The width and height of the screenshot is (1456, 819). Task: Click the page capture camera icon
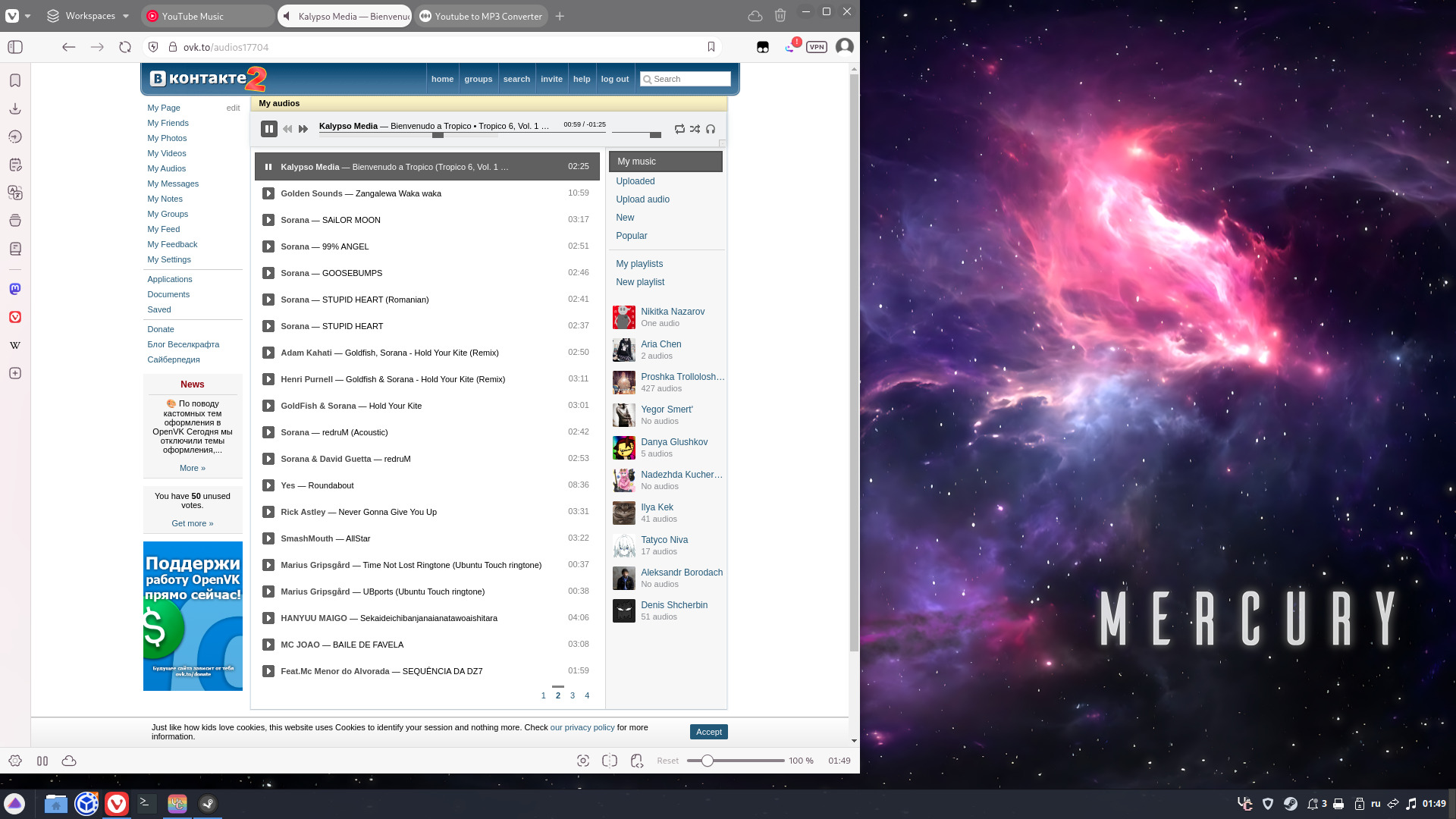(582, 761)
